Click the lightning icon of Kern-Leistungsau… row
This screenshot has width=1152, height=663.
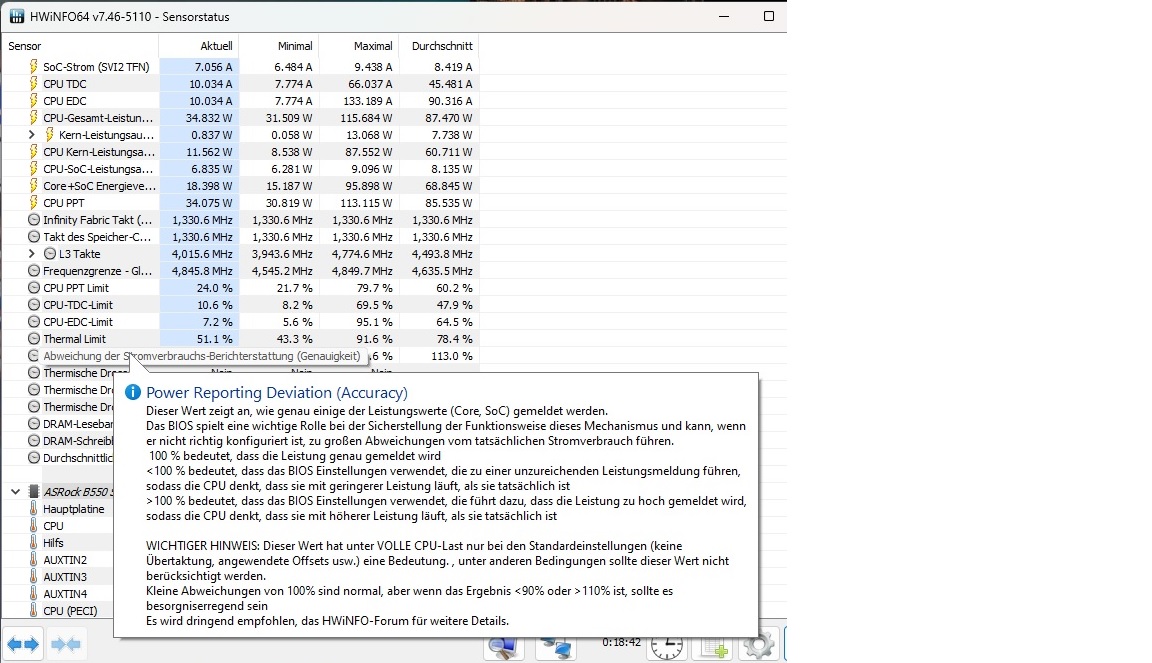tap(50, 134)
